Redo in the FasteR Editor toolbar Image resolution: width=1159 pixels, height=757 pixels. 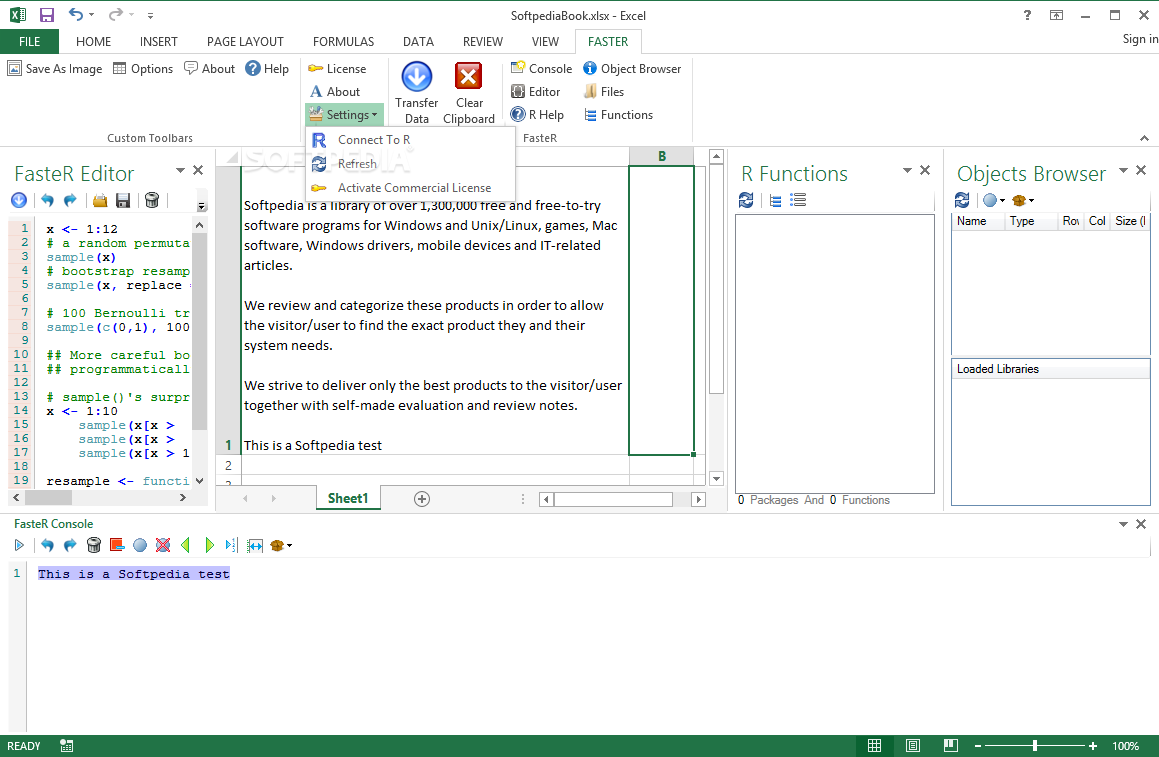(70, 200)
